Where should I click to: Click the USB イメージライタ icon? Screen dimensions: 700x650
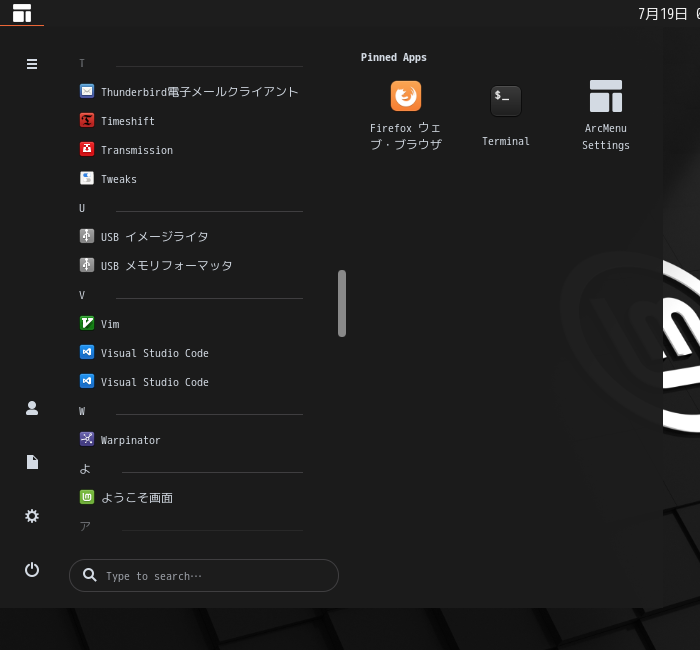click(x=87, y=236)
